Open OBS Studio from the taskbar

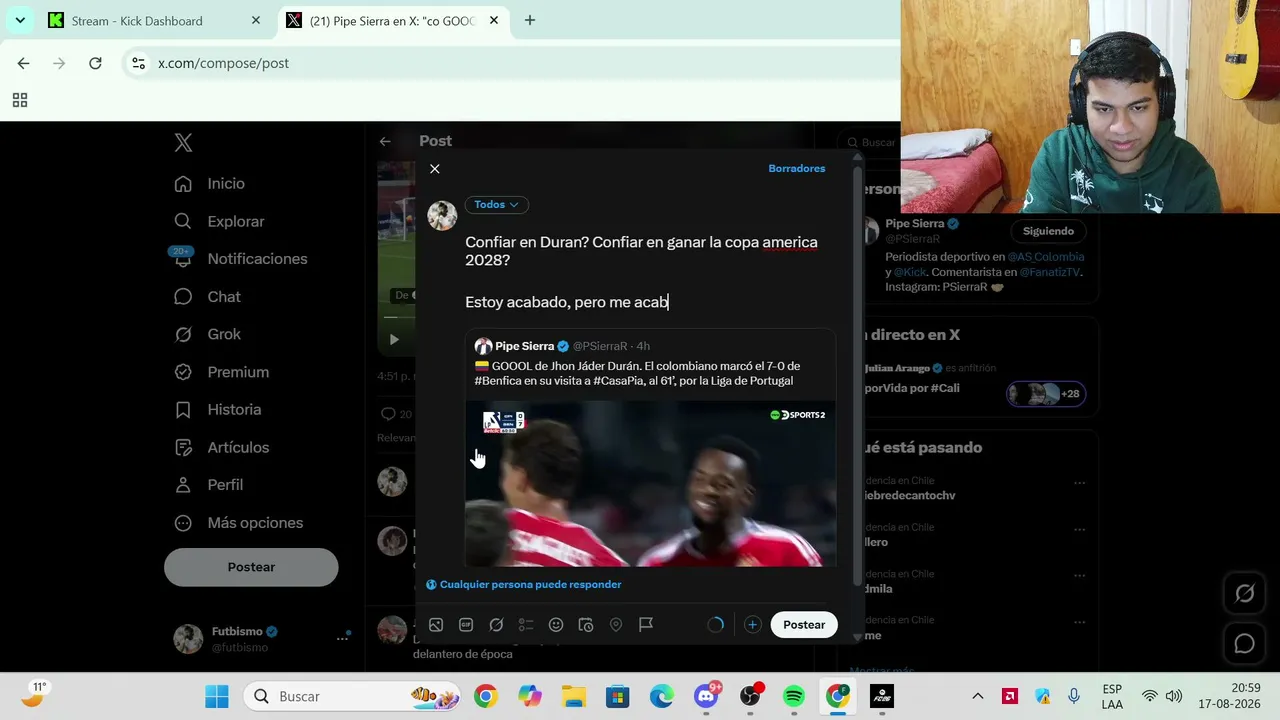point(750,696)
